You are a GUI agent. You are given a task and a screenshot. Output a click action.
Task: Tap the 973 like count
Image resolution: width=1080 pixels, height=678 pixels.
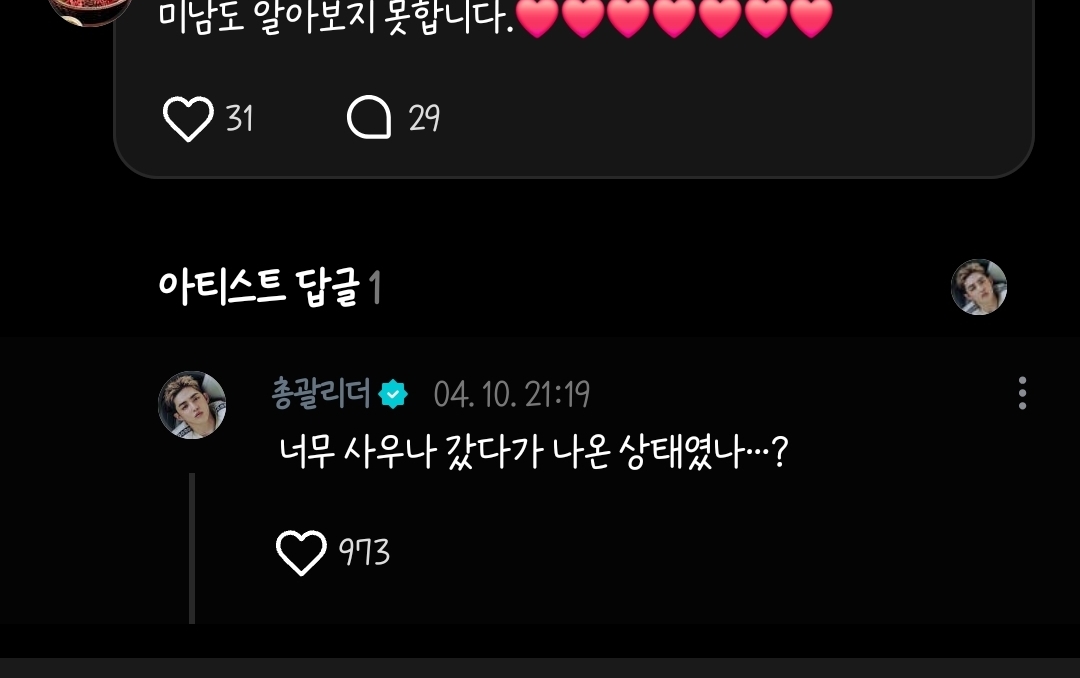tap(364, 552)
